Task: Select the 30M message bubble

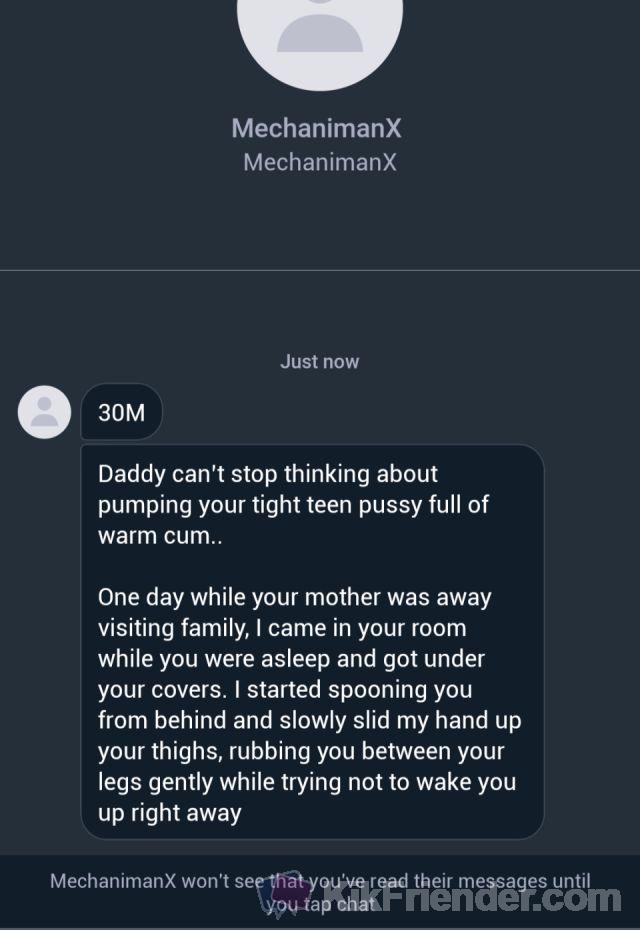Action: 121,412
